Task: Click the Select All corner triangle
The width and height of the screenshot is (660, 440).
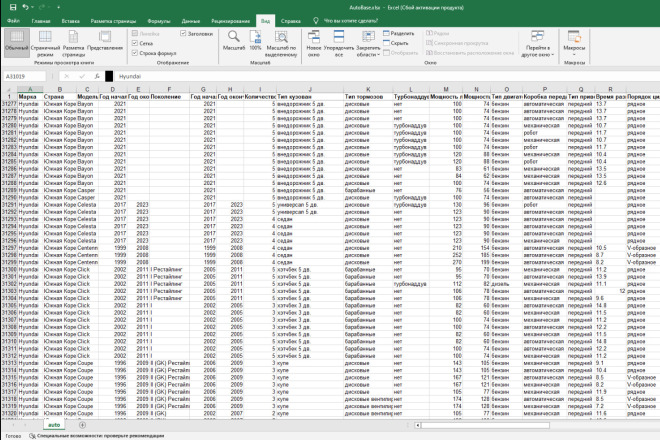Action: (x=8, y=89)
